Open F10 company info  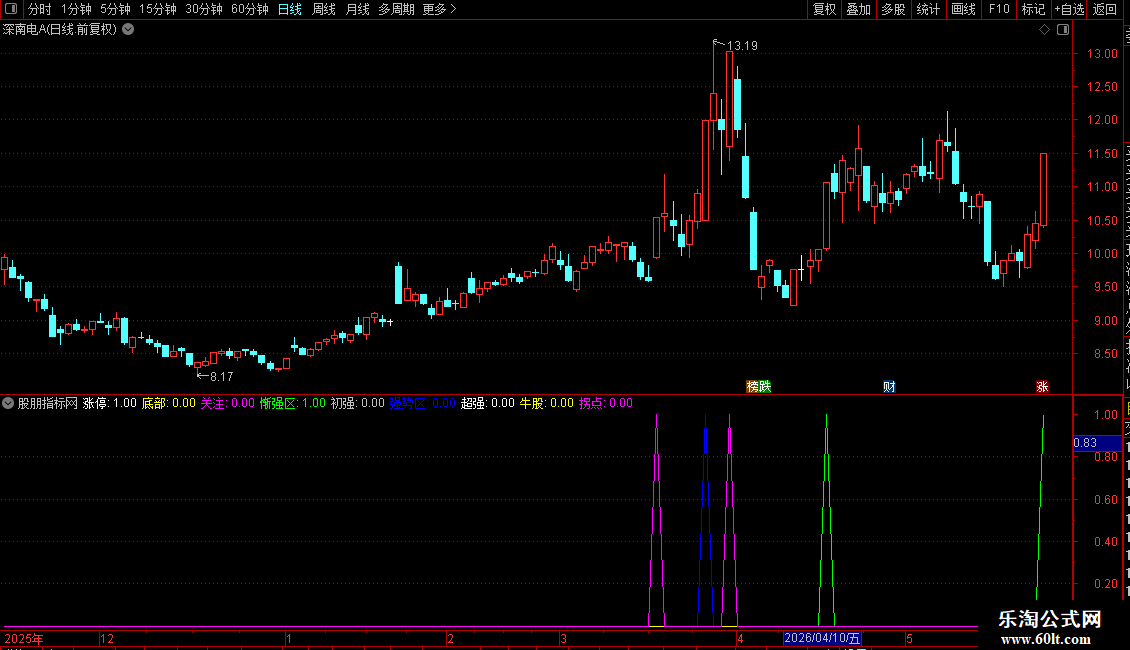pyautogui.click(x=999, y=9)
